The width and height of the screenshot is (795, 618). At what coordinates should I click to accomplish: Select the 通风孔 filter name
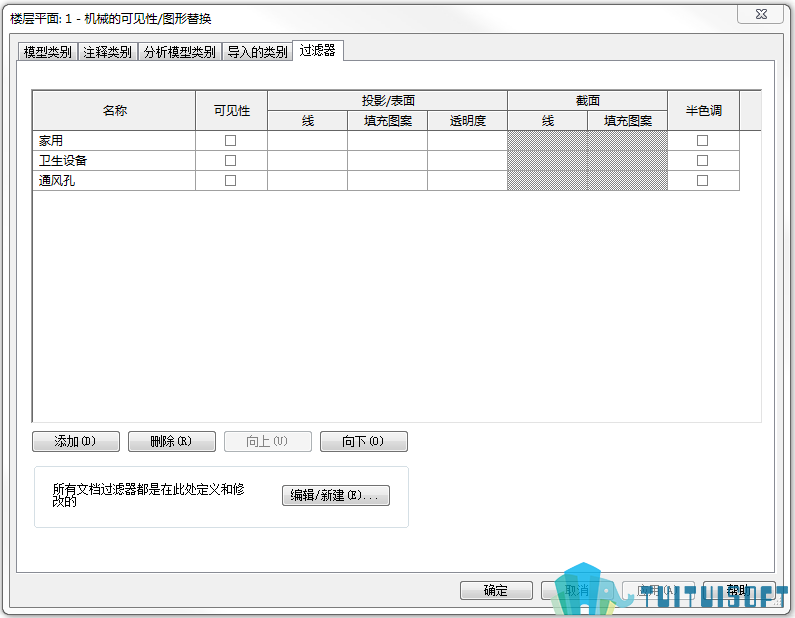[x=114, y=180]
